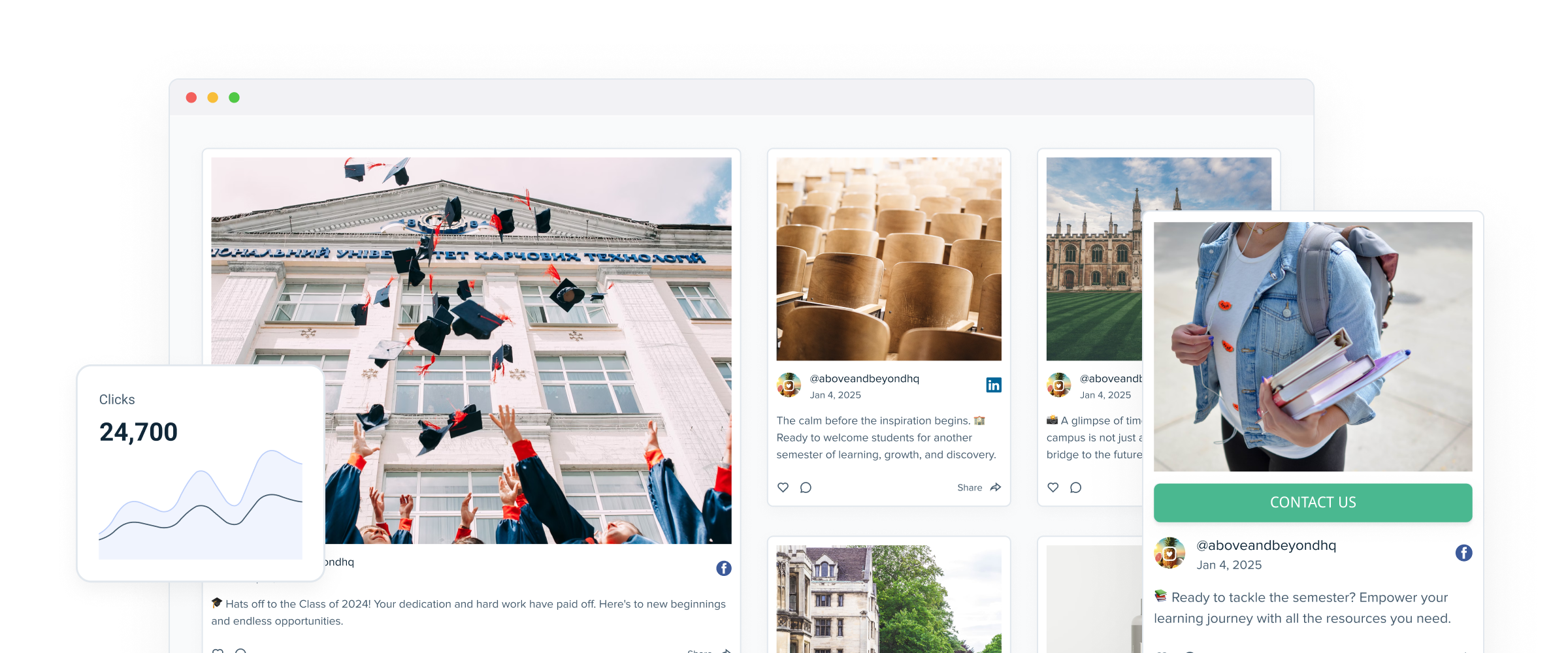Image resolution: width=1568 pixels, height=653 pixels.
Task: Like the Class of 2024 graduation post
Action: tap(218, 650)
